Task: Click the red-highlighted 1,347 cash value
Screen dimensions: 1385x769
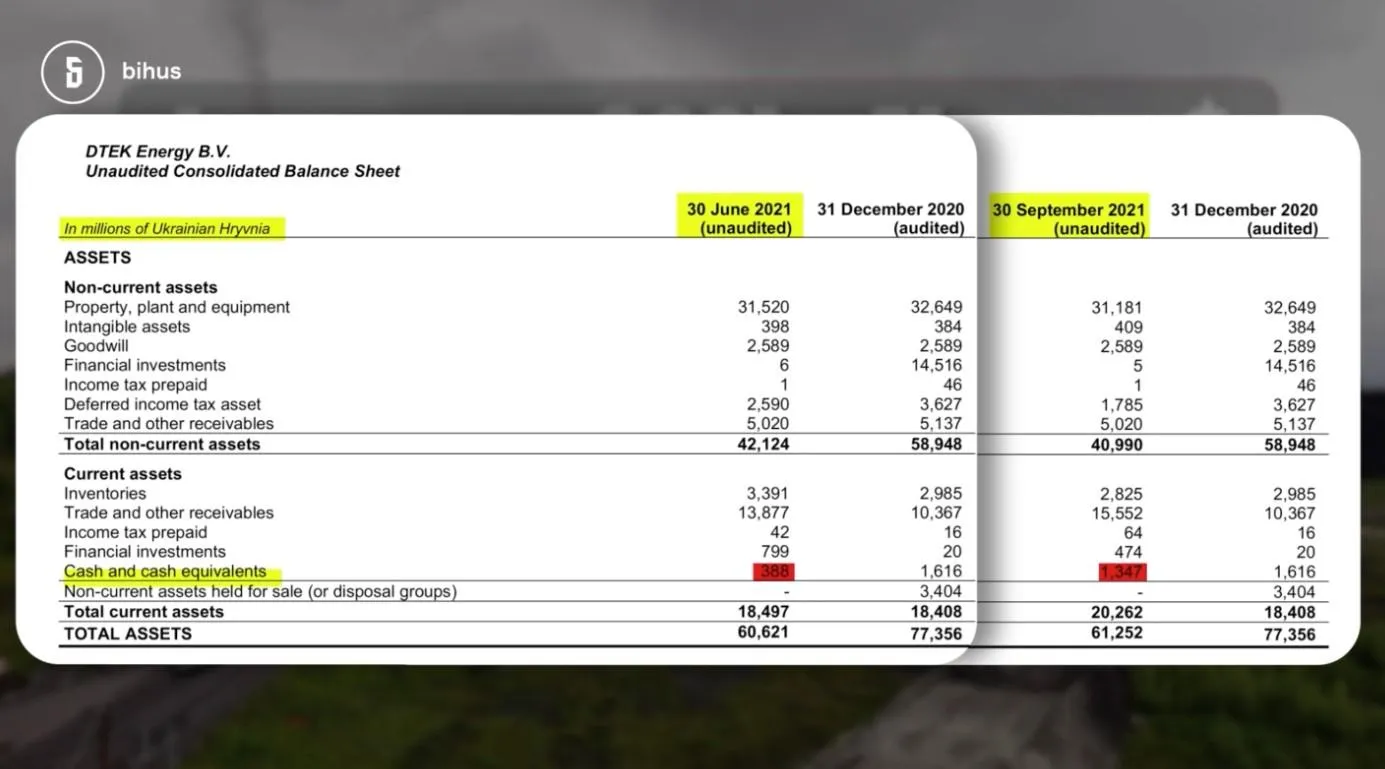Action: click(1121, 572)
